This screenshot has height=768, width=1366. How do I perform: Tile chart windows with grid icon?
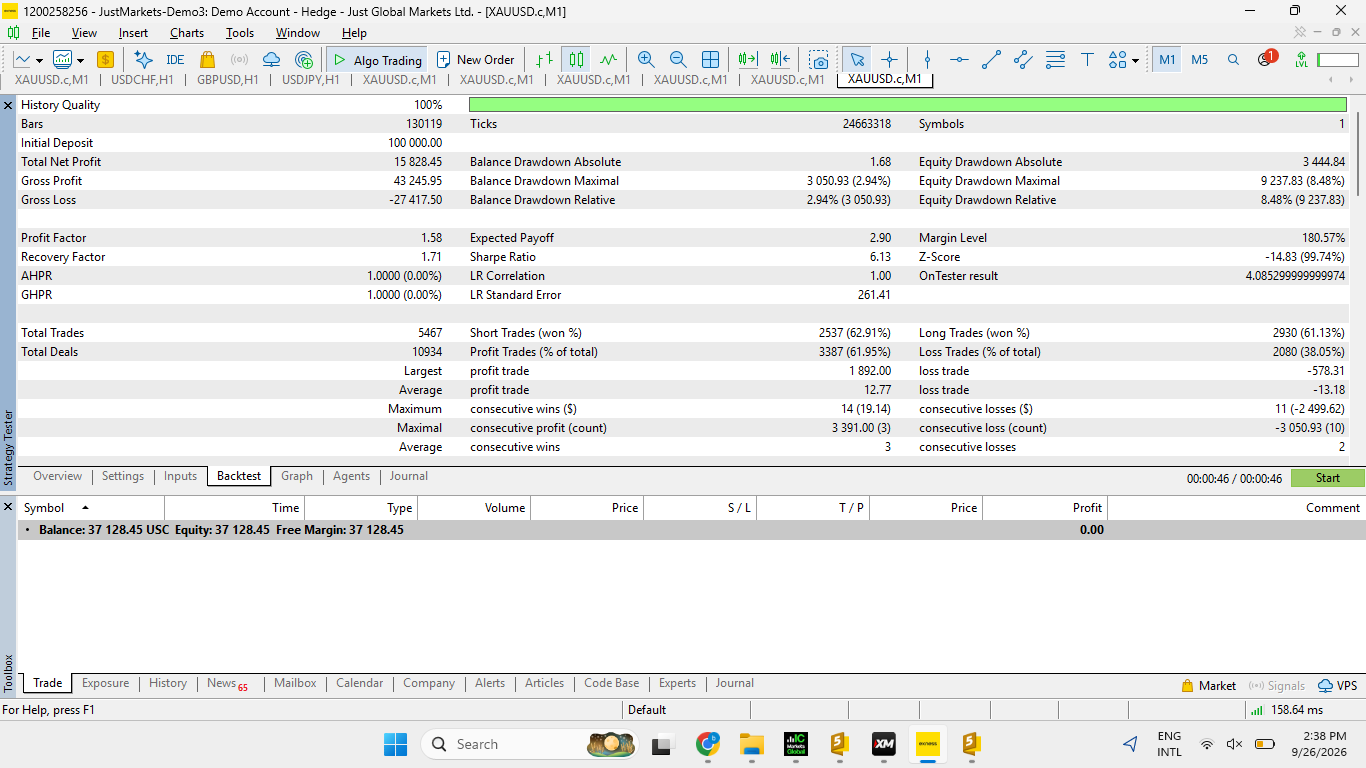click(710, 60)
